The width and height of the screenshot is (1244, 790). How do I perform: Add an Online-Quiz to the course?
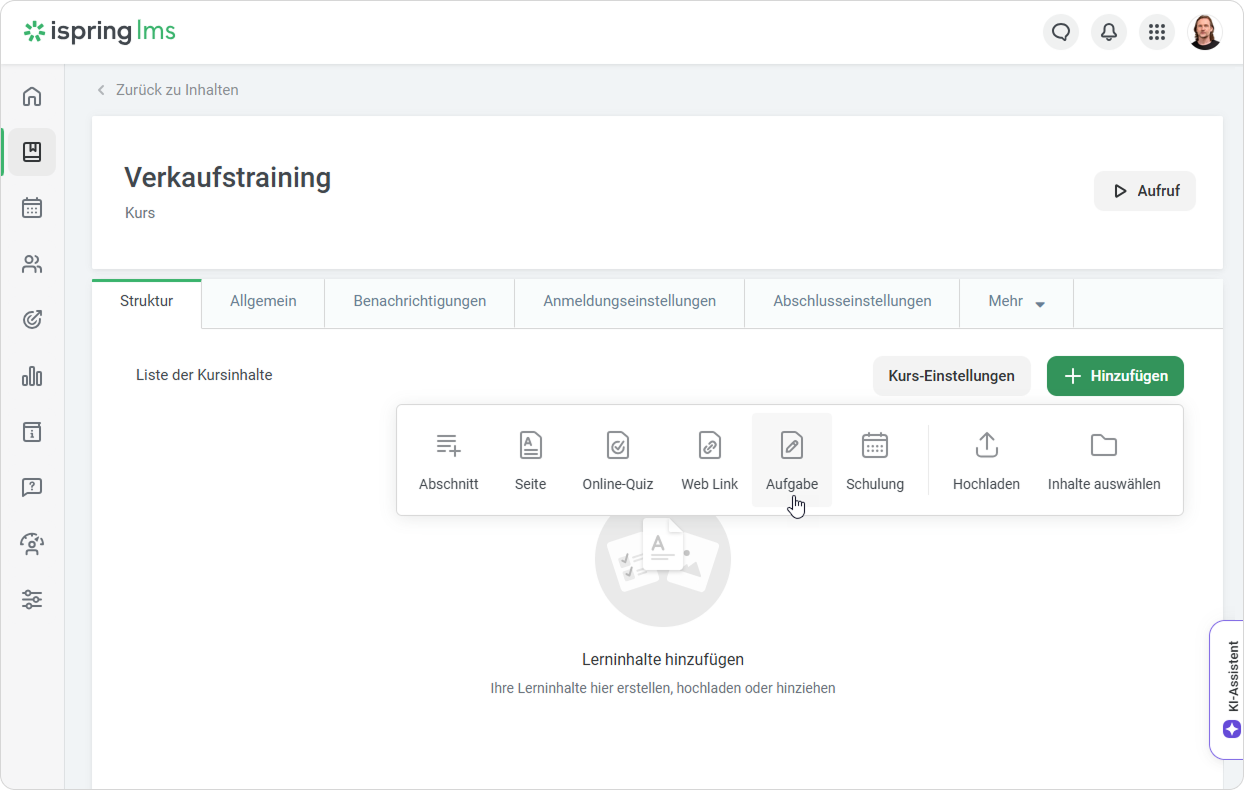pos(617,446)
